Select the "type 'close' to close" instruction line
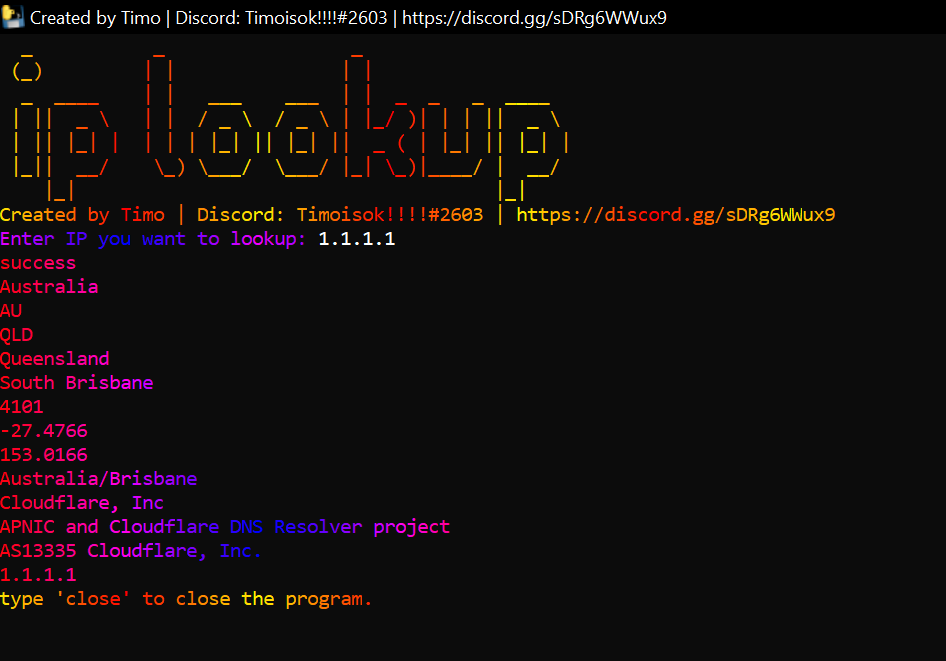 coord(186,599)
